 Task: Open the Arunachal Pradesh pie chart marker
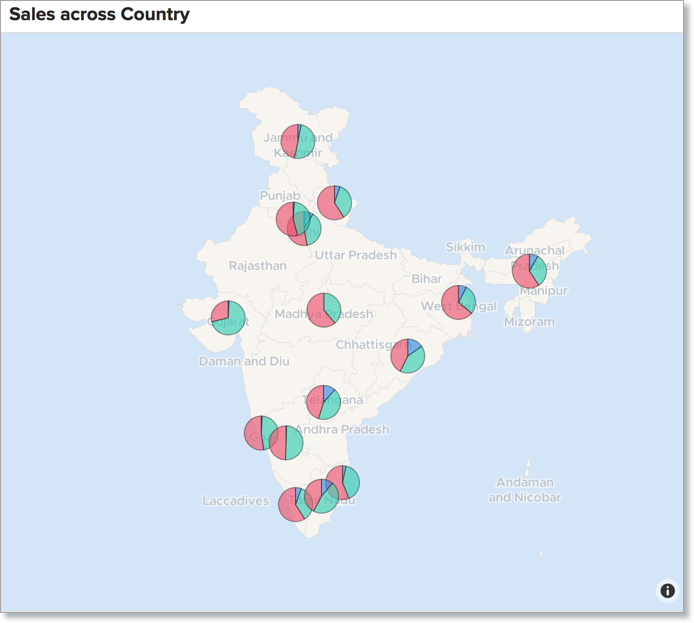coord(529,271)
